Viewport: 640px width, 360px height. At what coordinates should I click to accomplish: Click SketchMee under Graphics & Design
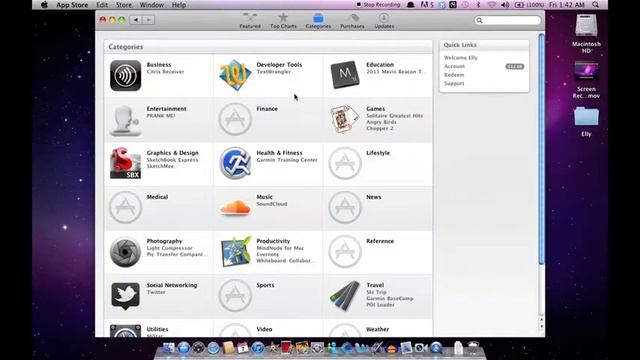pos(160,166)
